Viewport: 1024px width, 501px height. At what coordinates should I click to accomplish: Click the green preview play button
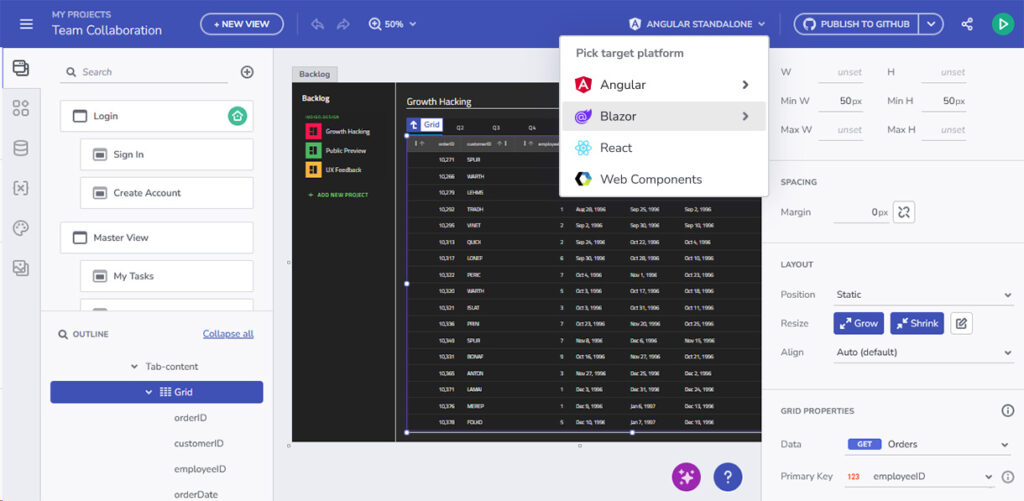(x=1002, y=24)
